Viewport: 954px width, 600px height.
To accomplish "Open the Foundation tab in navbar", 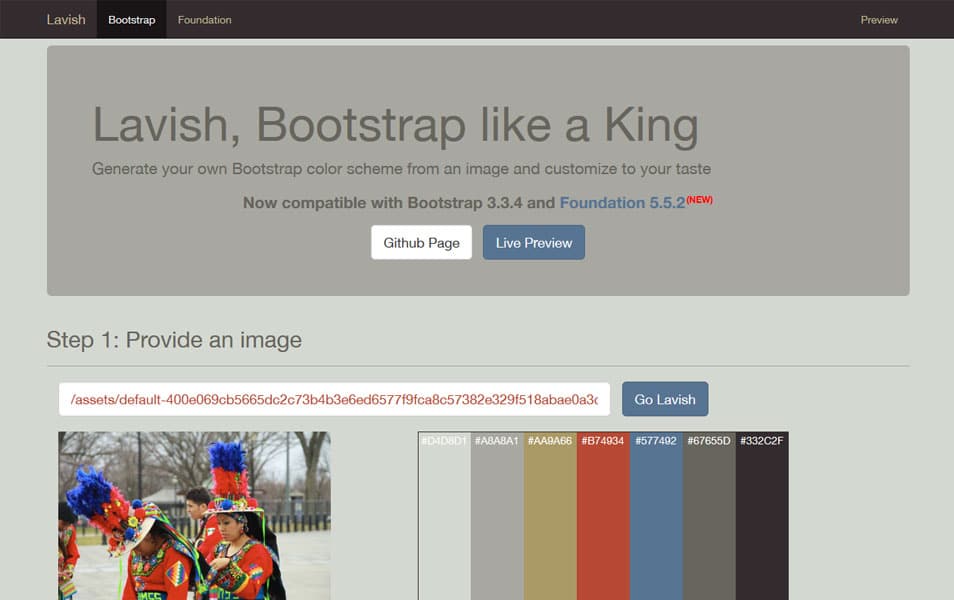I will point(204,20).
